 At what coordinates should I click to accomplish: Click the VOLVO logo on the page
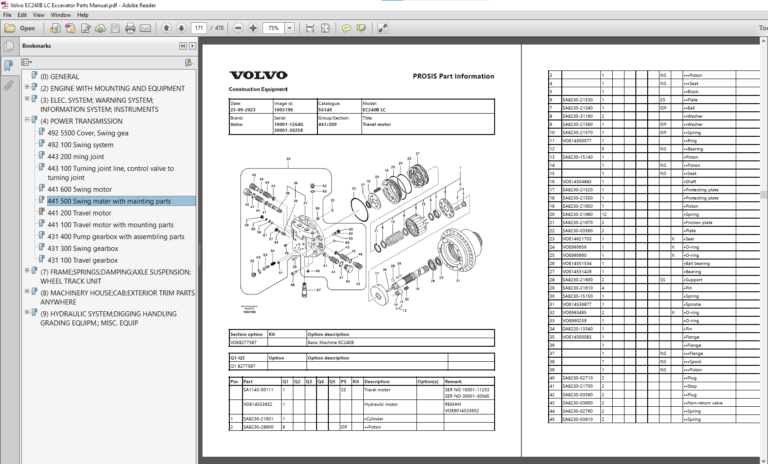pos(258,75)
